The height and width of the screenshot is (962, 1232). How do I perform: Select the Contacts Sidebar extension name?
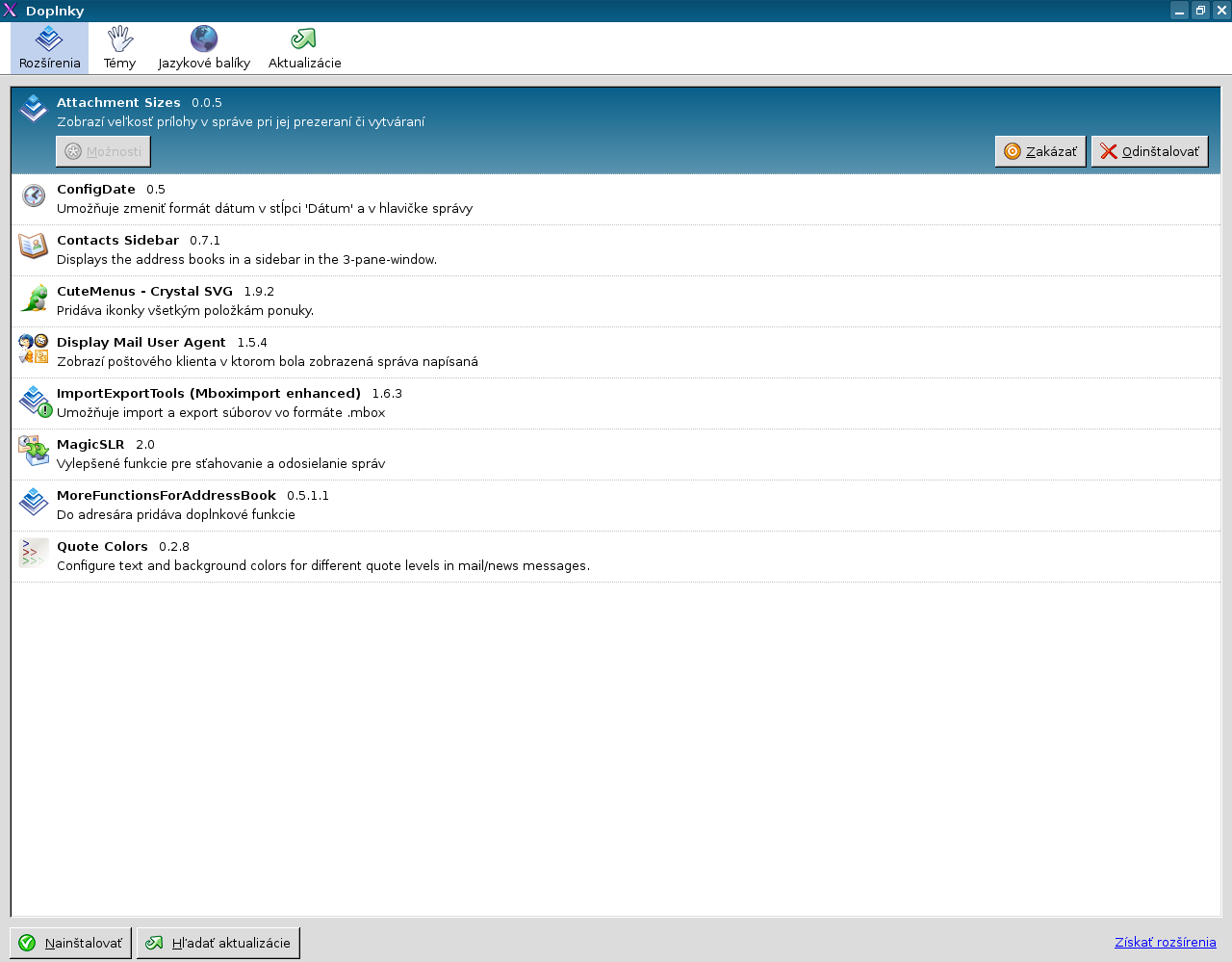click(x=117, y=240)
